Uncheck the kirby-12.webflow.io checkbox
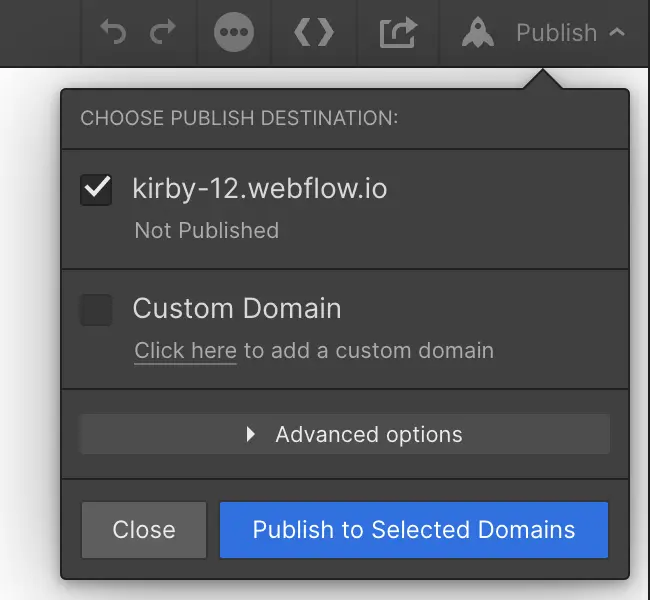 point(96,190)
